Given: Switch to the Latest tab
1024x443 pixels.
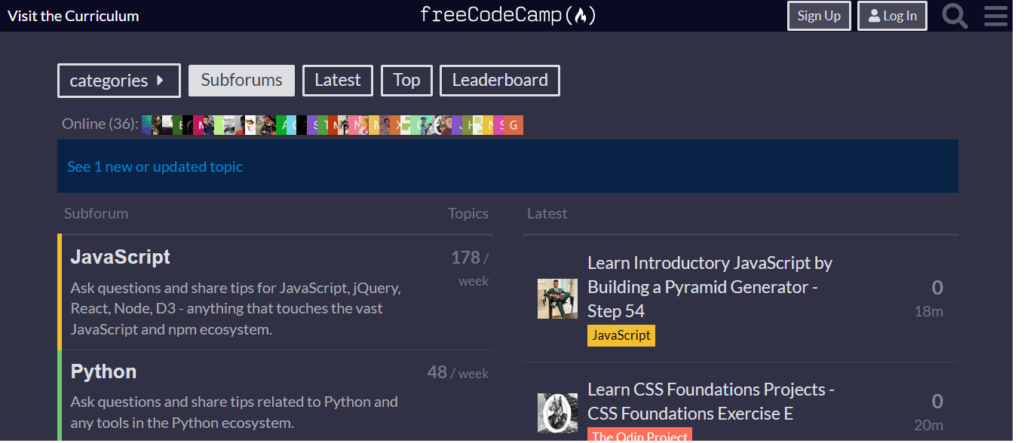Looking at the screenshot, I should [338, 80].
